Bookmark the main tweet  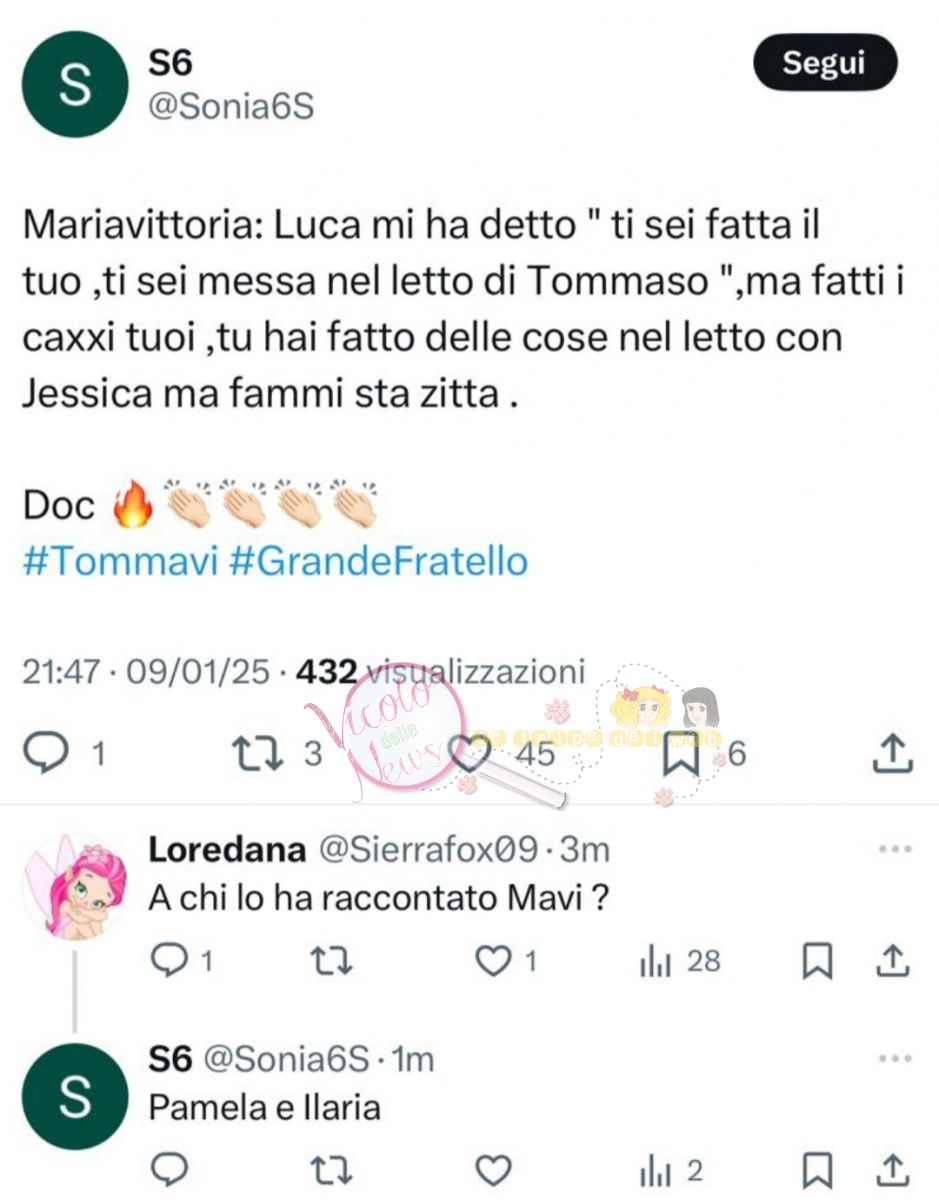(x=683, y=753)
